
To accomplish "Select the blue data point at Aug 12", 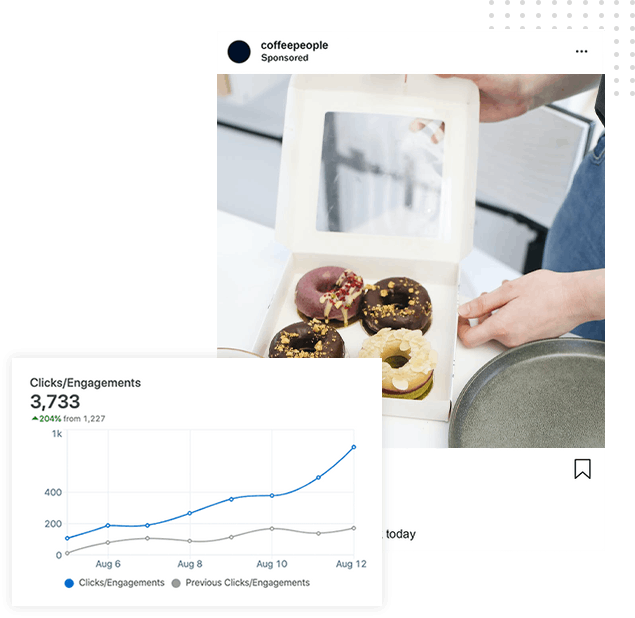I will point(354,447).
